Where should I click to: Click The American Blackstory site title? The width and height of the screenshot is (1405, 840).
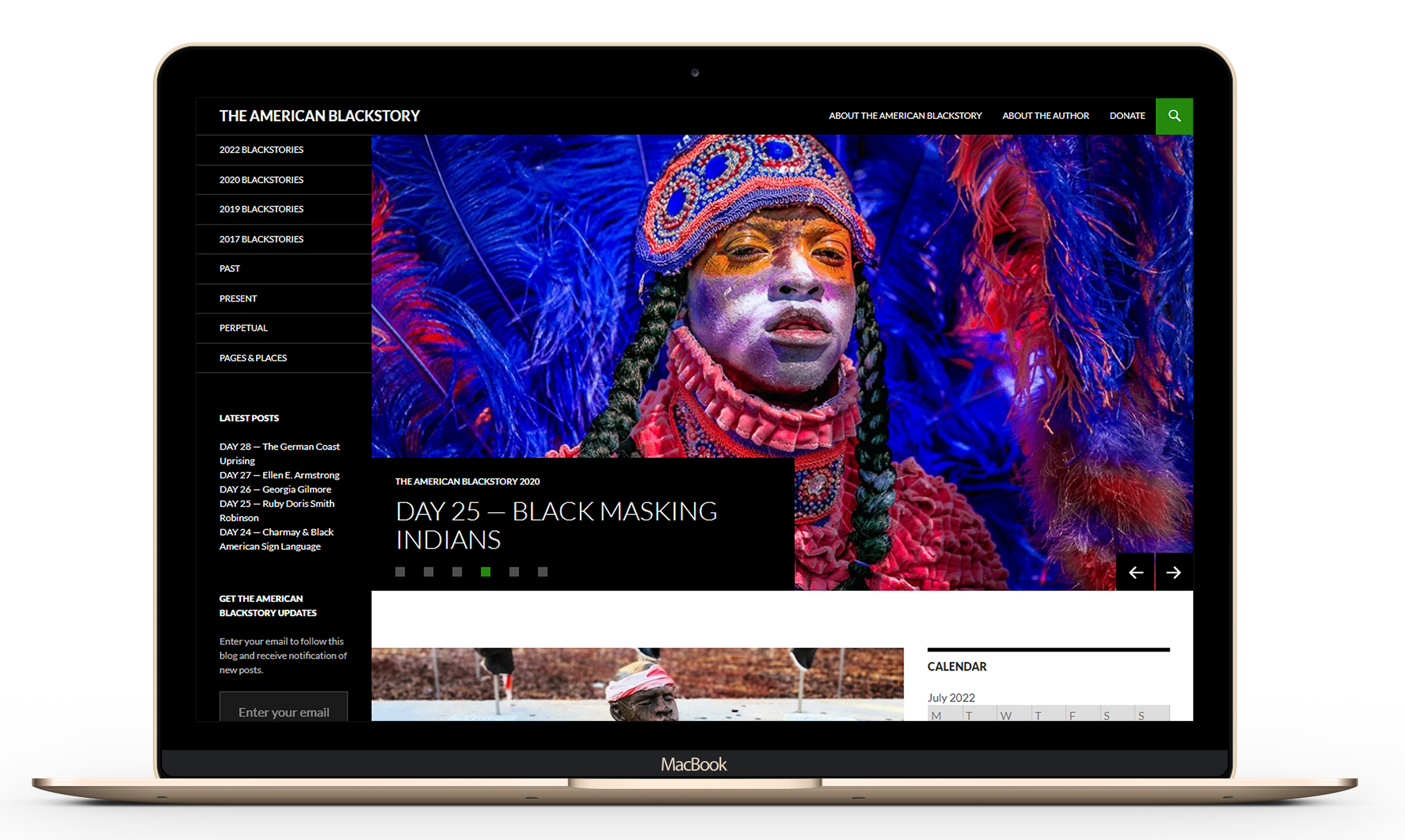319,116
